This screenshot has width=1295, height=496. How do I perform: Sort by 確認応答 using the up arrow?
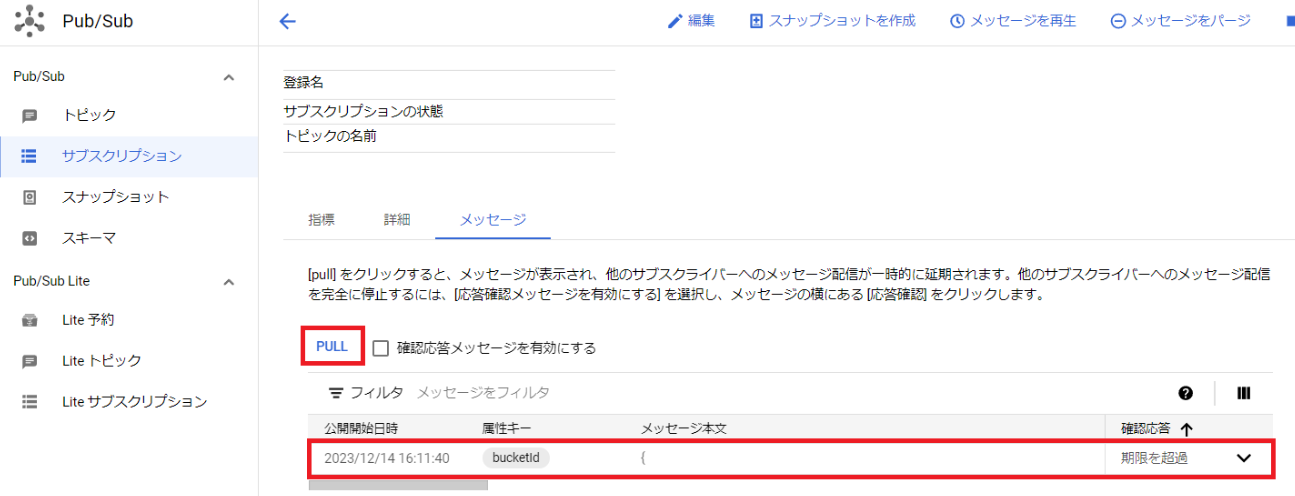pyautogui.click(x=1187, y=429)
